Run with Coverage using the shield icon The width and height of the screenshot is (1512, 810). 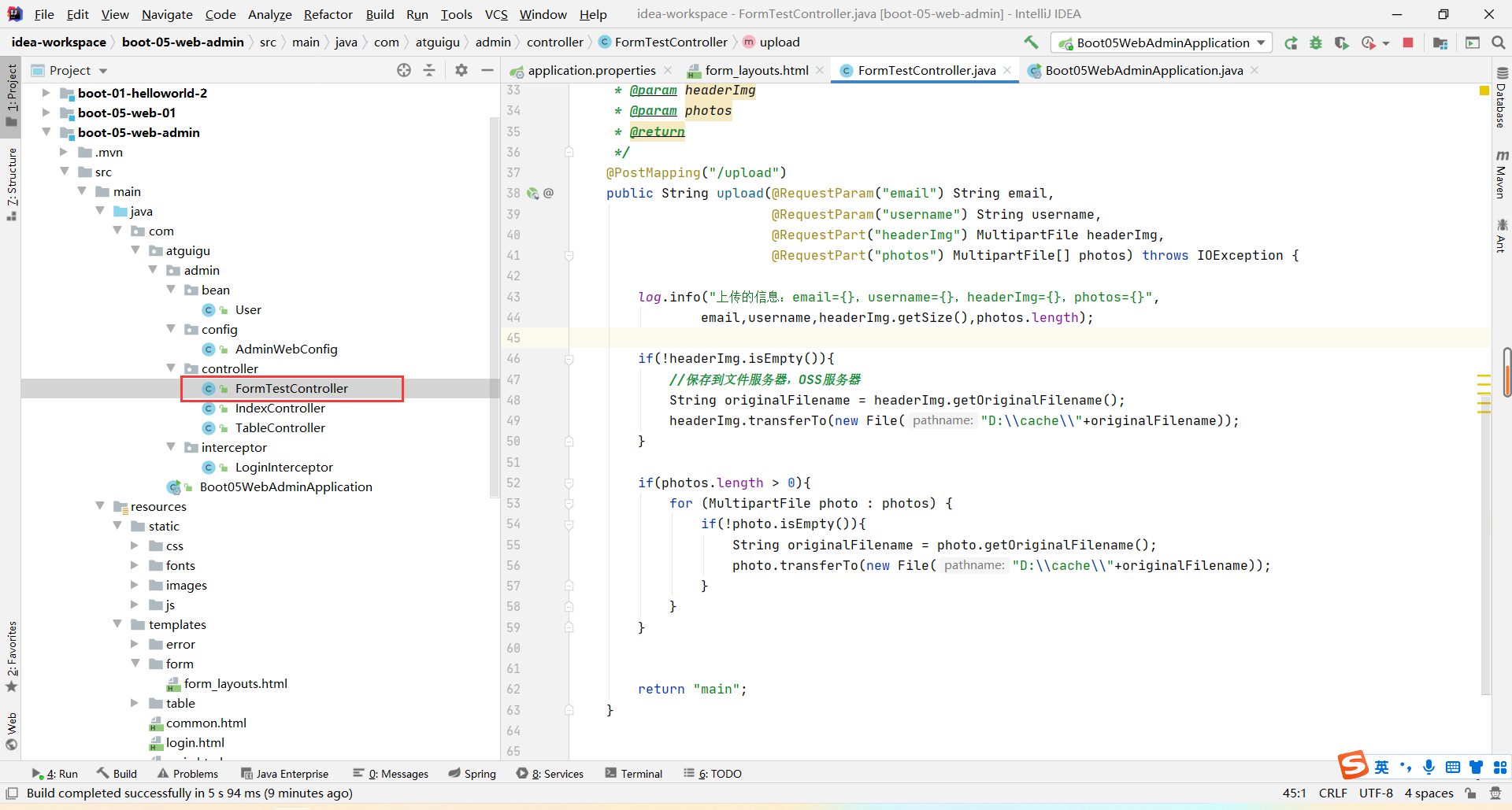coord(1341,43)
